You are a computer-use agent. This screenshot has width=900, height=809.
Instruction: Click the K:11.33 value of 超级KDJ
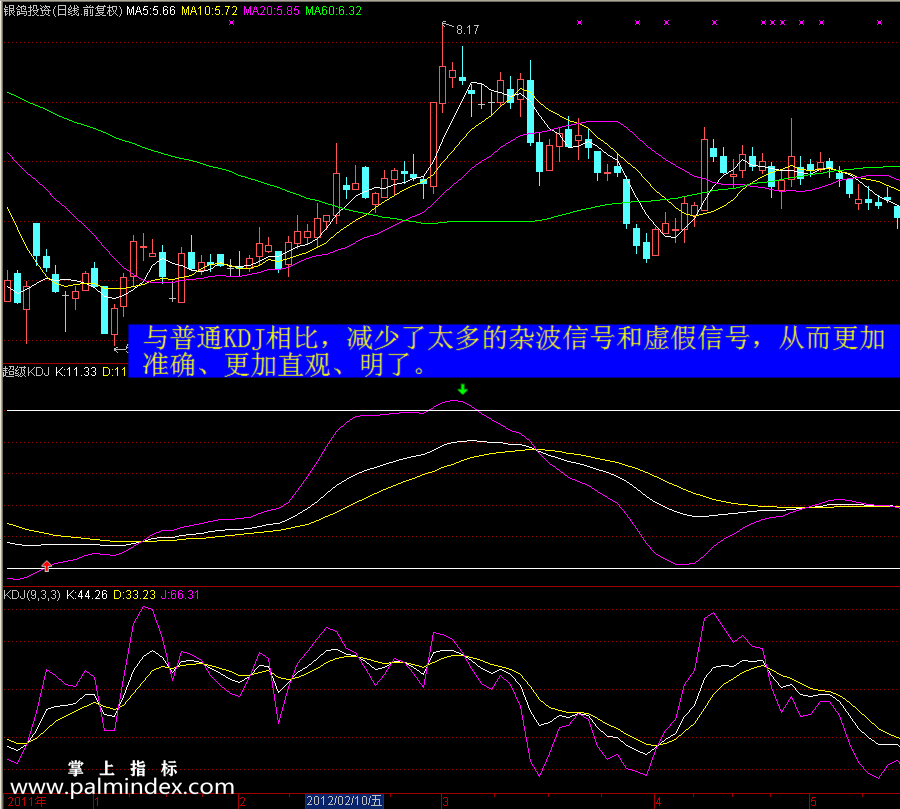[x=76, y=371]
